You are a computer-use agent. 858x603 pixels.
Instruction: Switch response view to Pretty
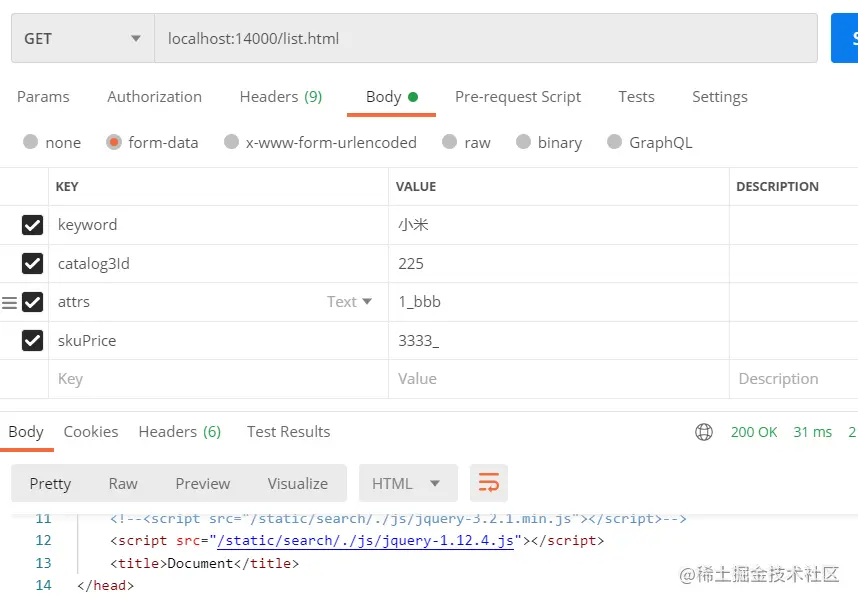[x=50, y=484]
